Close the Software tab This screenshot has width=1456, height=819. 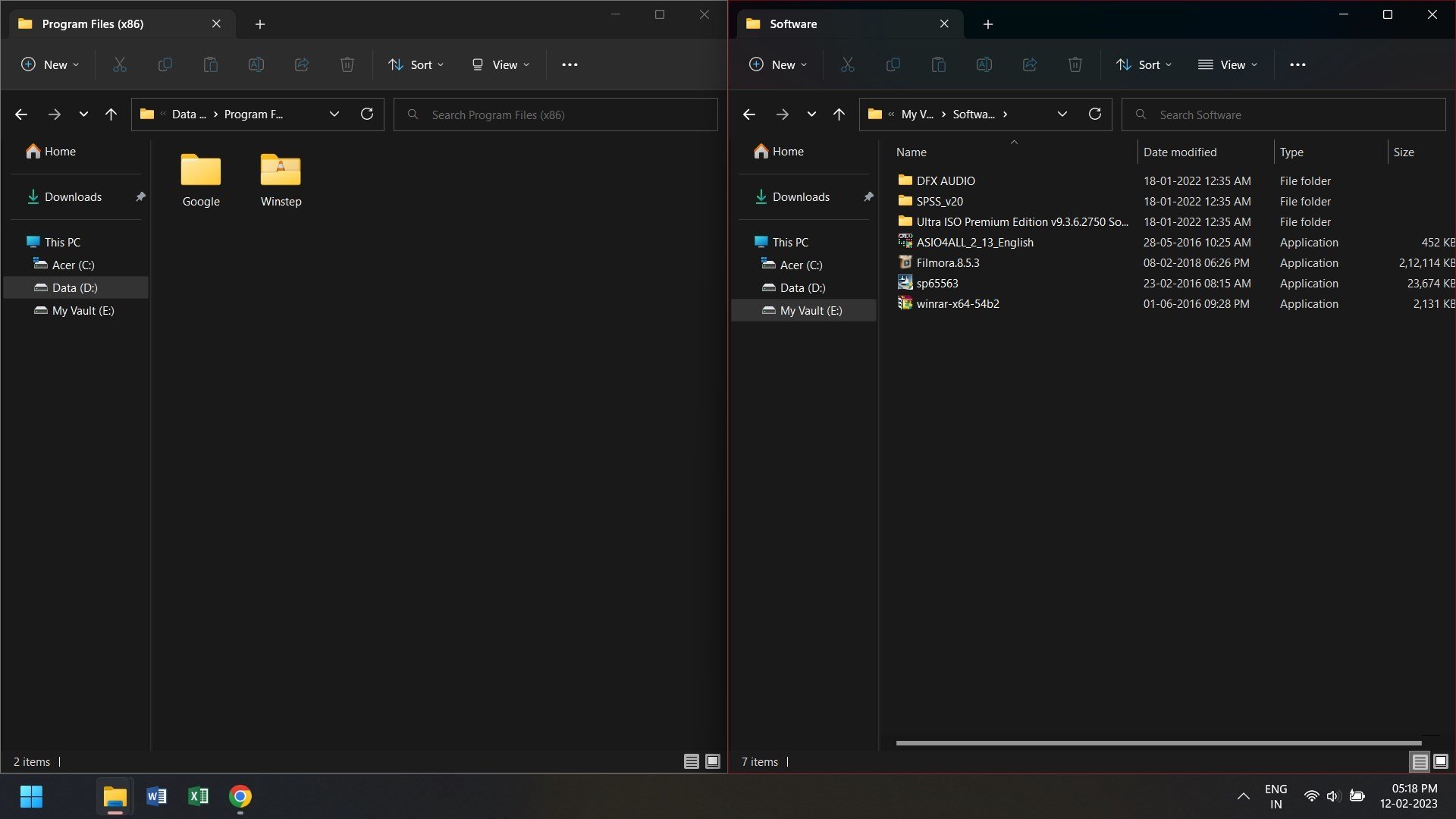pyautogui.click(x=944, y=24)
